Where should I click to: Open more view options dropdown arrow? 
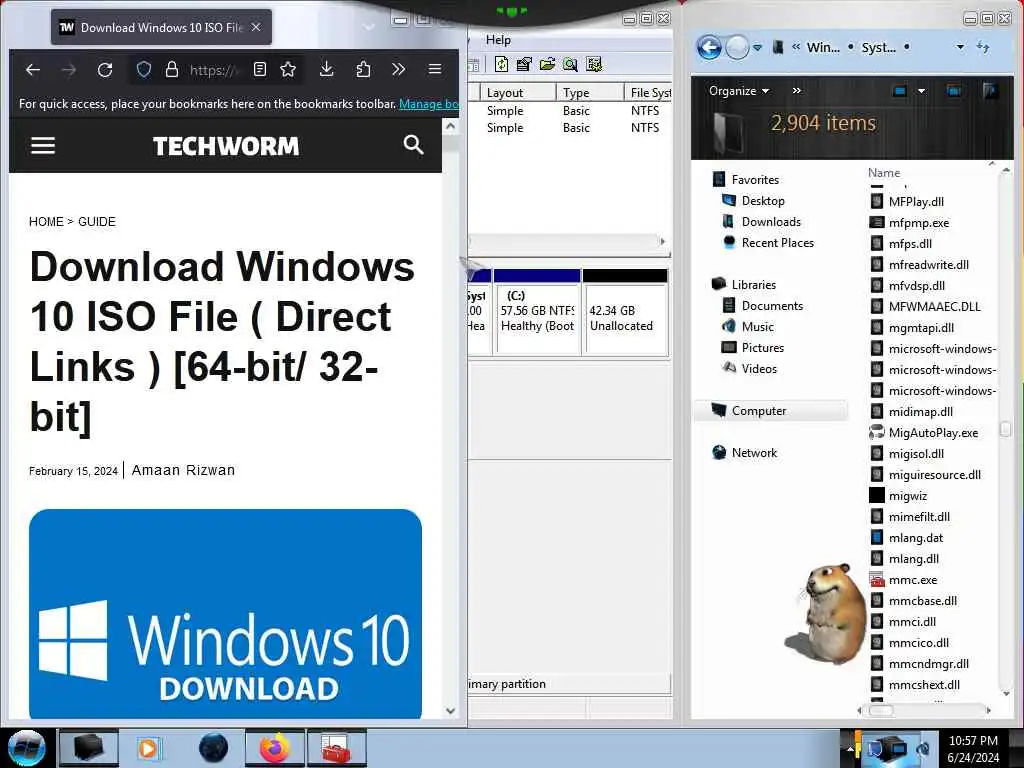pyautogui.click(x=921, y=91)
